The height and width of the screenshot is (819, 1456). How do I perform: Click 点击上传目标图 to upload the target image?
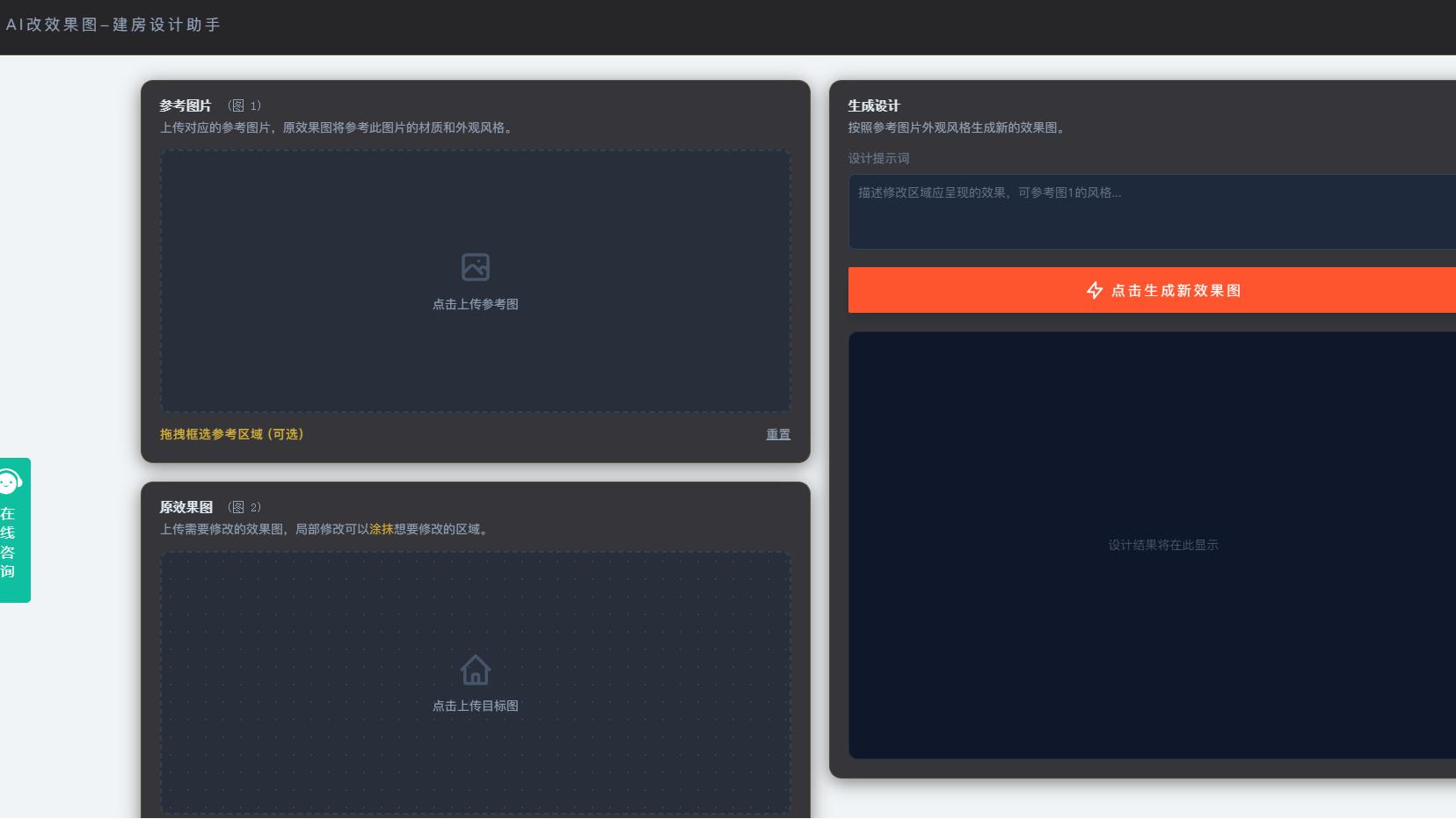click(x=475, y=706)
